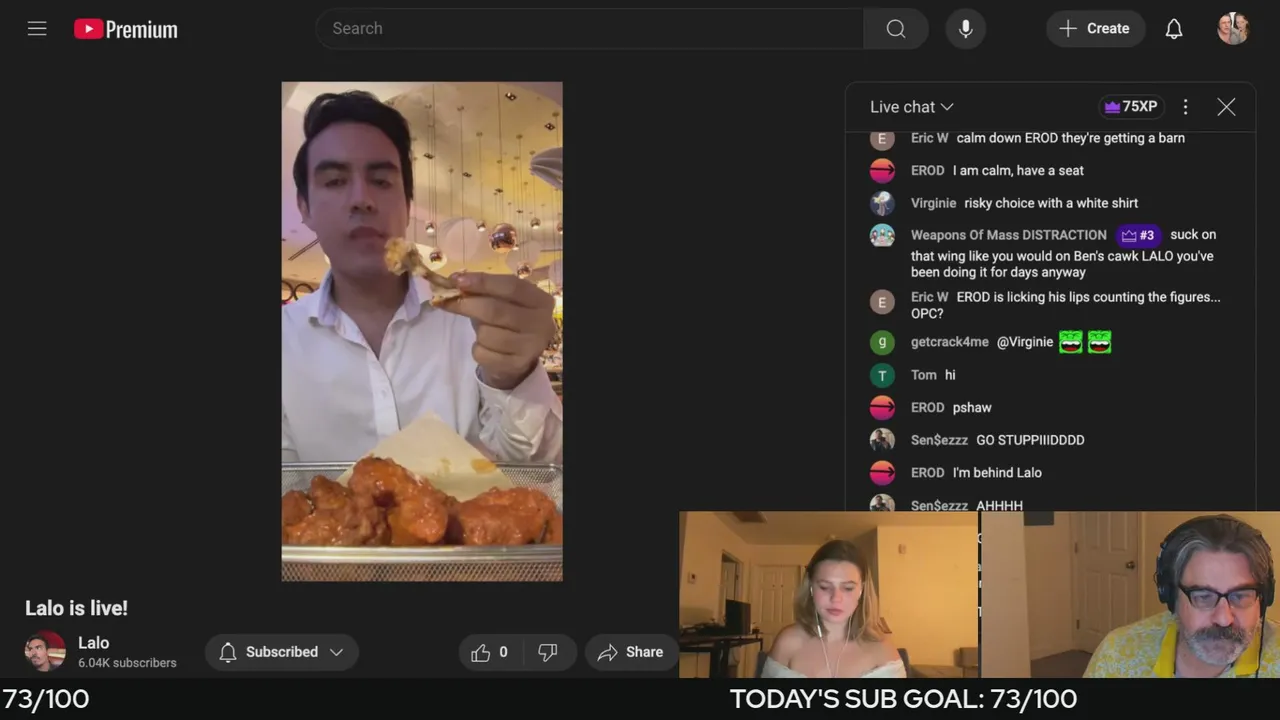Click the like count '0'
Viewport: 1280px width, 720px height.
click(503, 652)
